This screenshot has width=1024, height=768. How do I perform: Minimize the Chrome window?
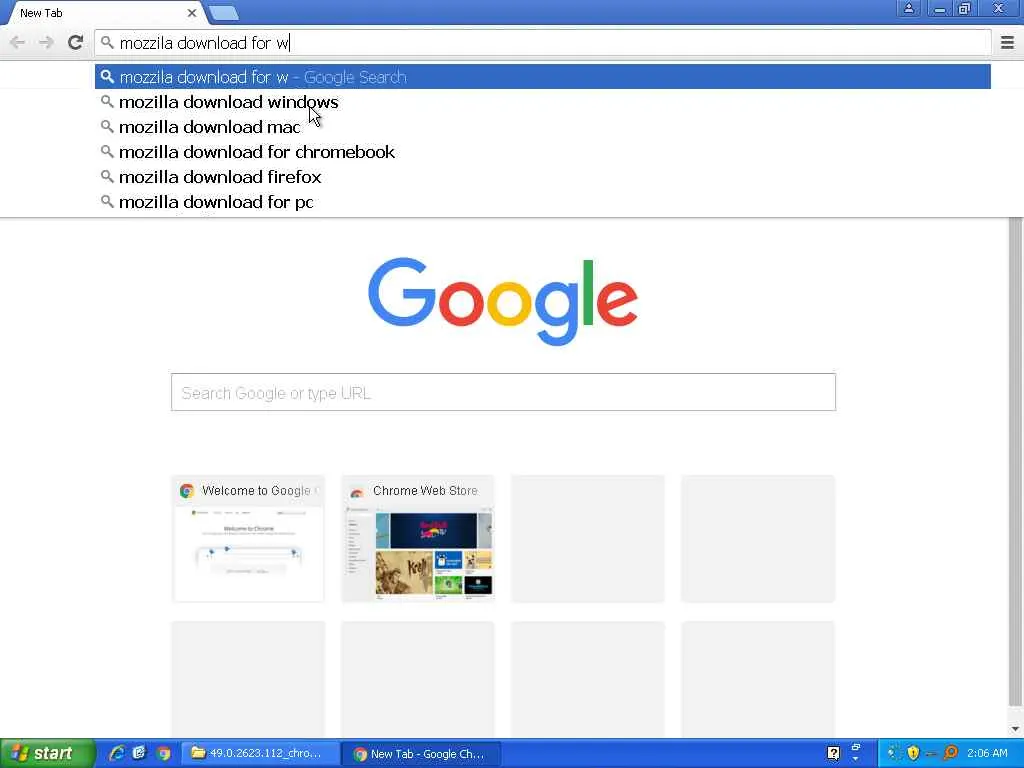[x=938, y=9]
